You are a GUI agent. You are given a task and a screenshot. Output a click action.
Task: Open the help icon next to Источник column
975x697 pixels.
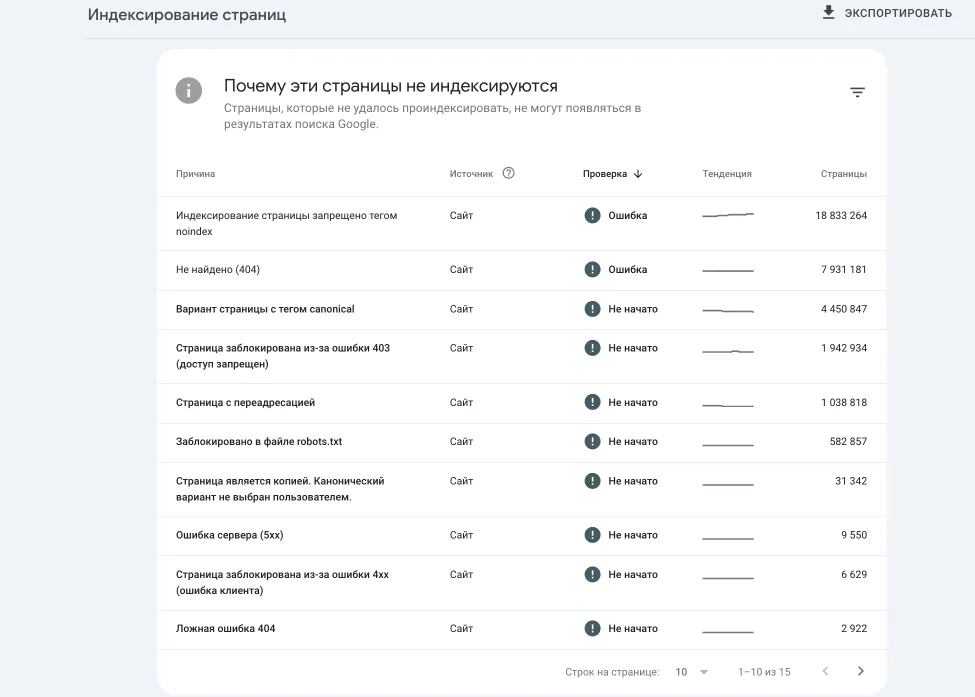(x=509, y=173)
